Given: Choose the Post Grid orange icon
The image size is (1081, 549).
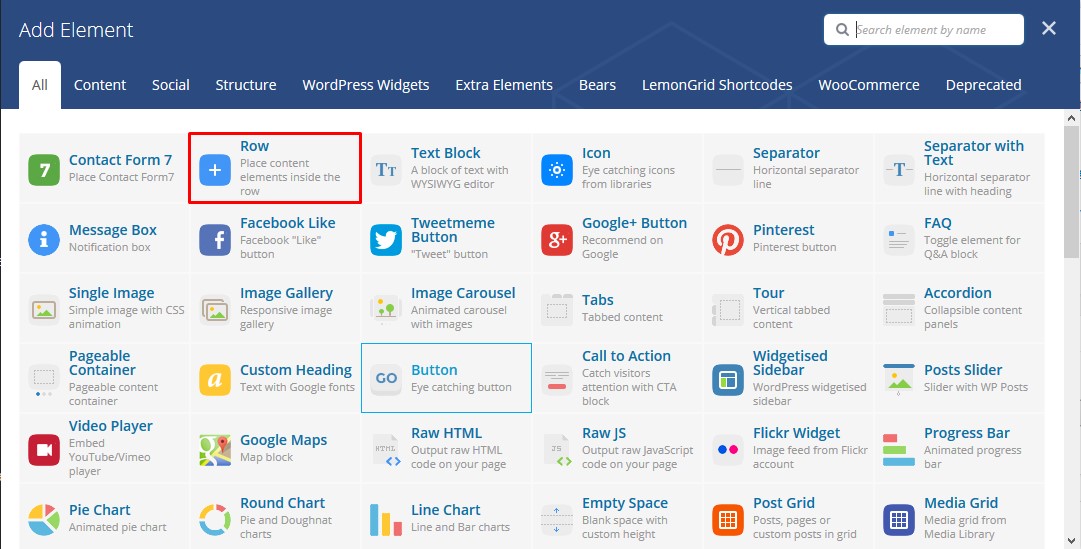Looking at the screenshot, I should click(x=728, y=520).
